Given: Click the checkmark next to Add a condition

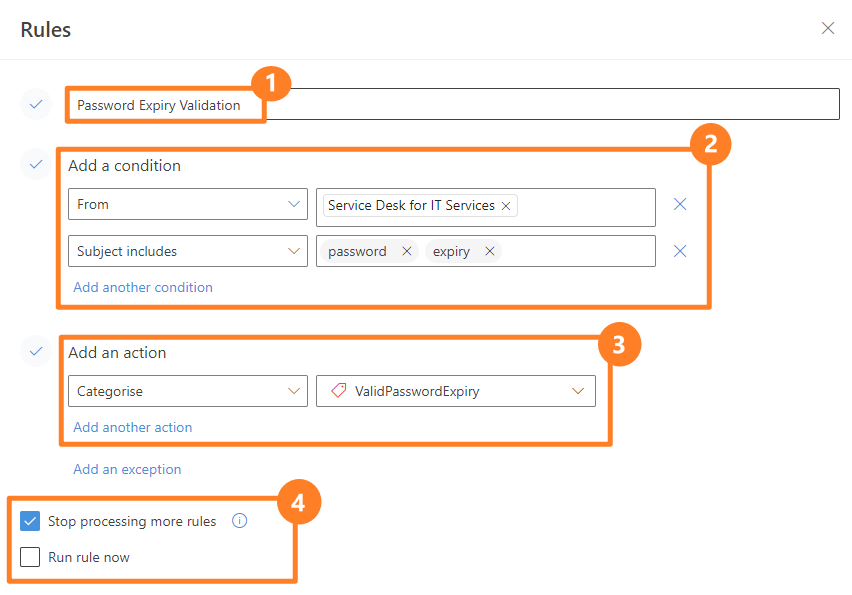Looking at the screenshot, I should [x=36, y=164].
